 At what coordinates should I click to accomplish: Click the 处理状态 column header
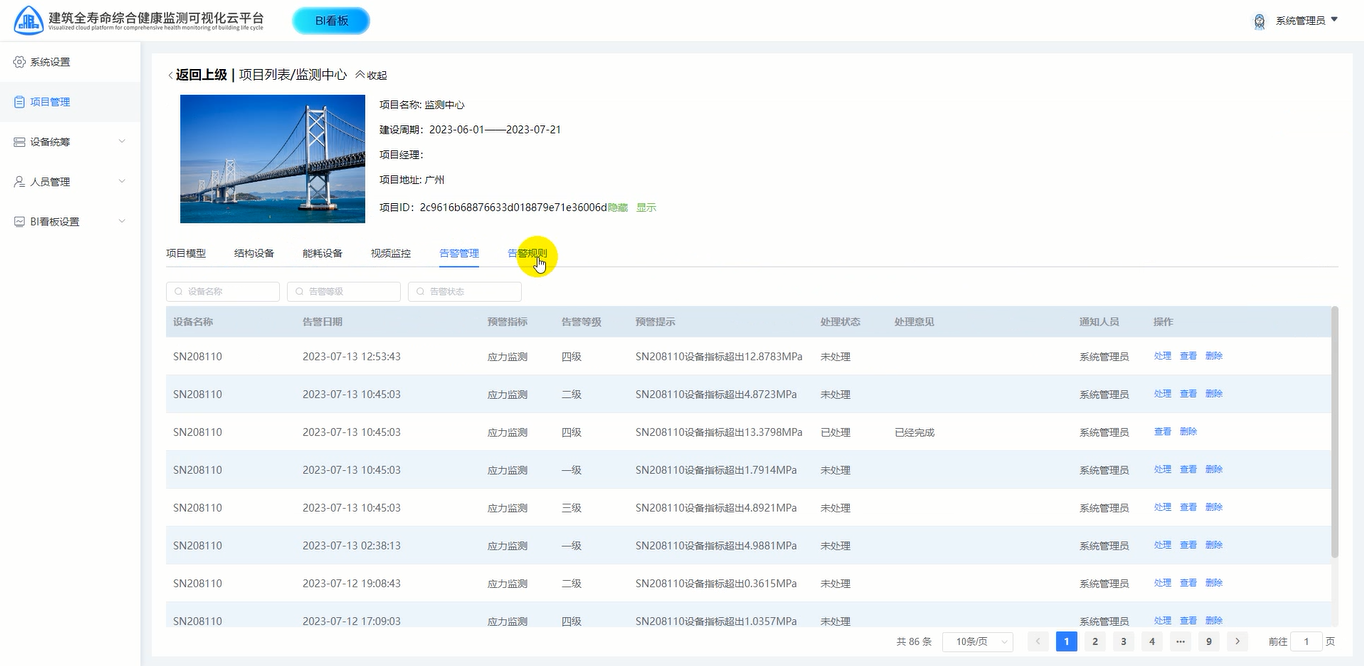pyautogui.click(x=841, y=322)
